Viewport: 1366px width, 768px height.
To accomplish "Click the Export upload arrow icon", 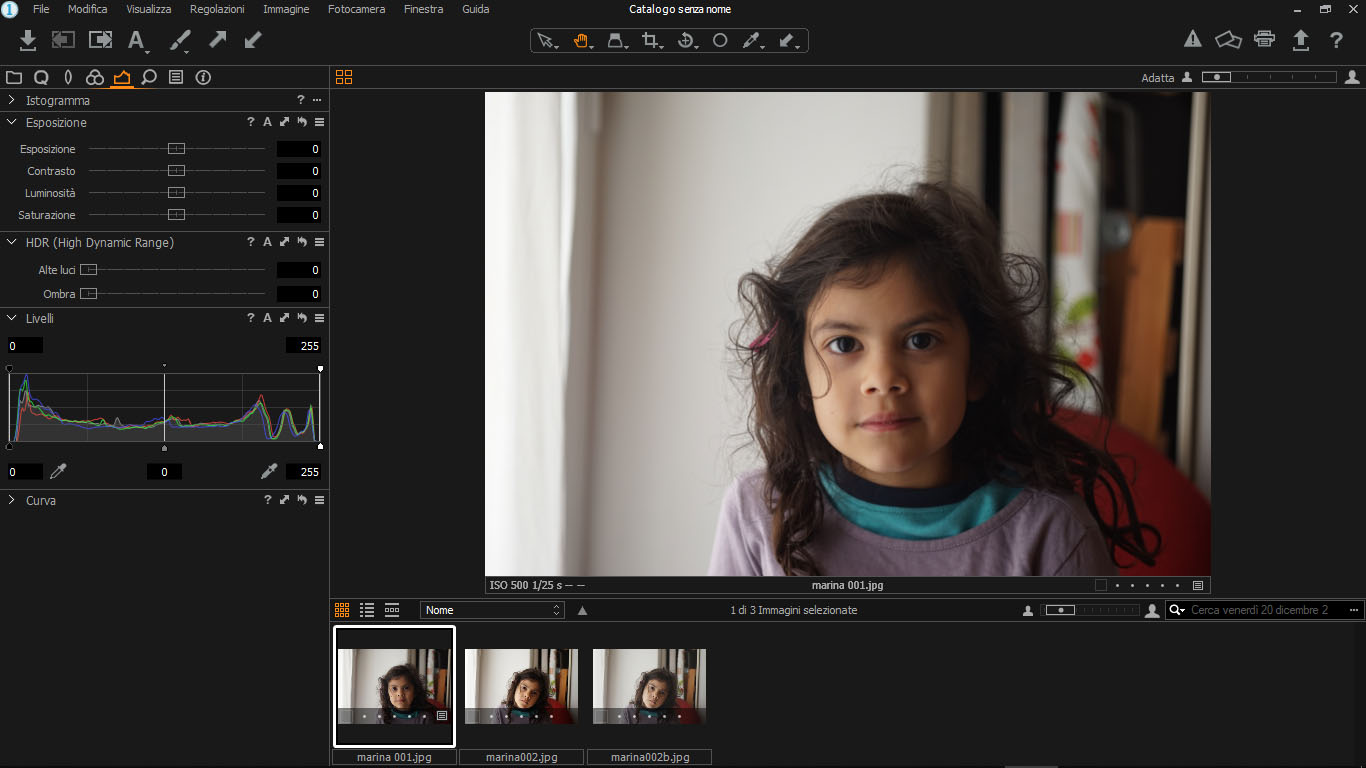I will coord(1300,40).
